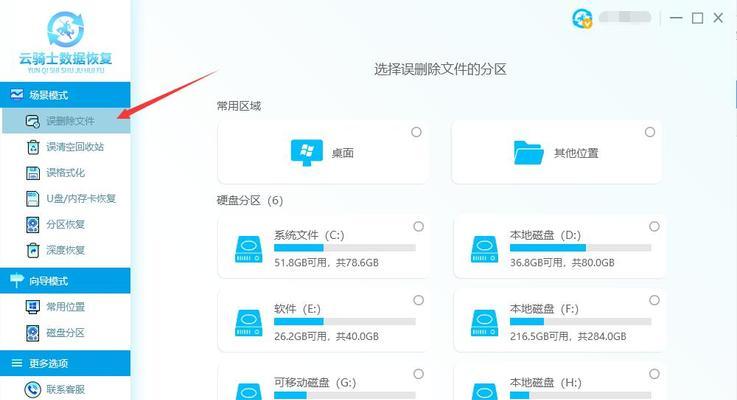Click the disk icon beside 磁盘分区
The image size is (737, 400).
tap(32, 333)
